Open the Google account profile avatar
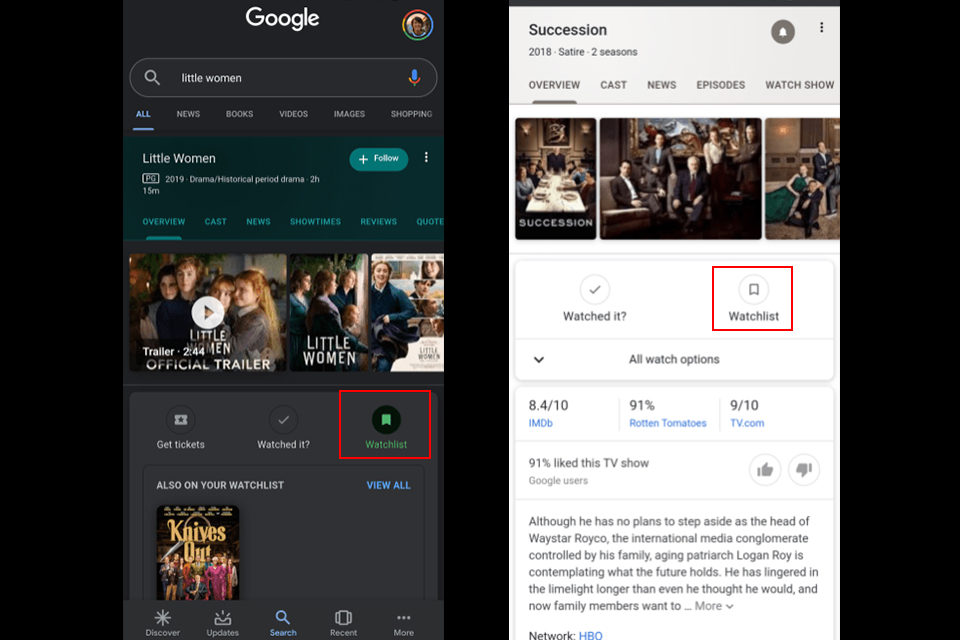The width and height of the screenshot is (960, 640). click(x=418, y=25)
